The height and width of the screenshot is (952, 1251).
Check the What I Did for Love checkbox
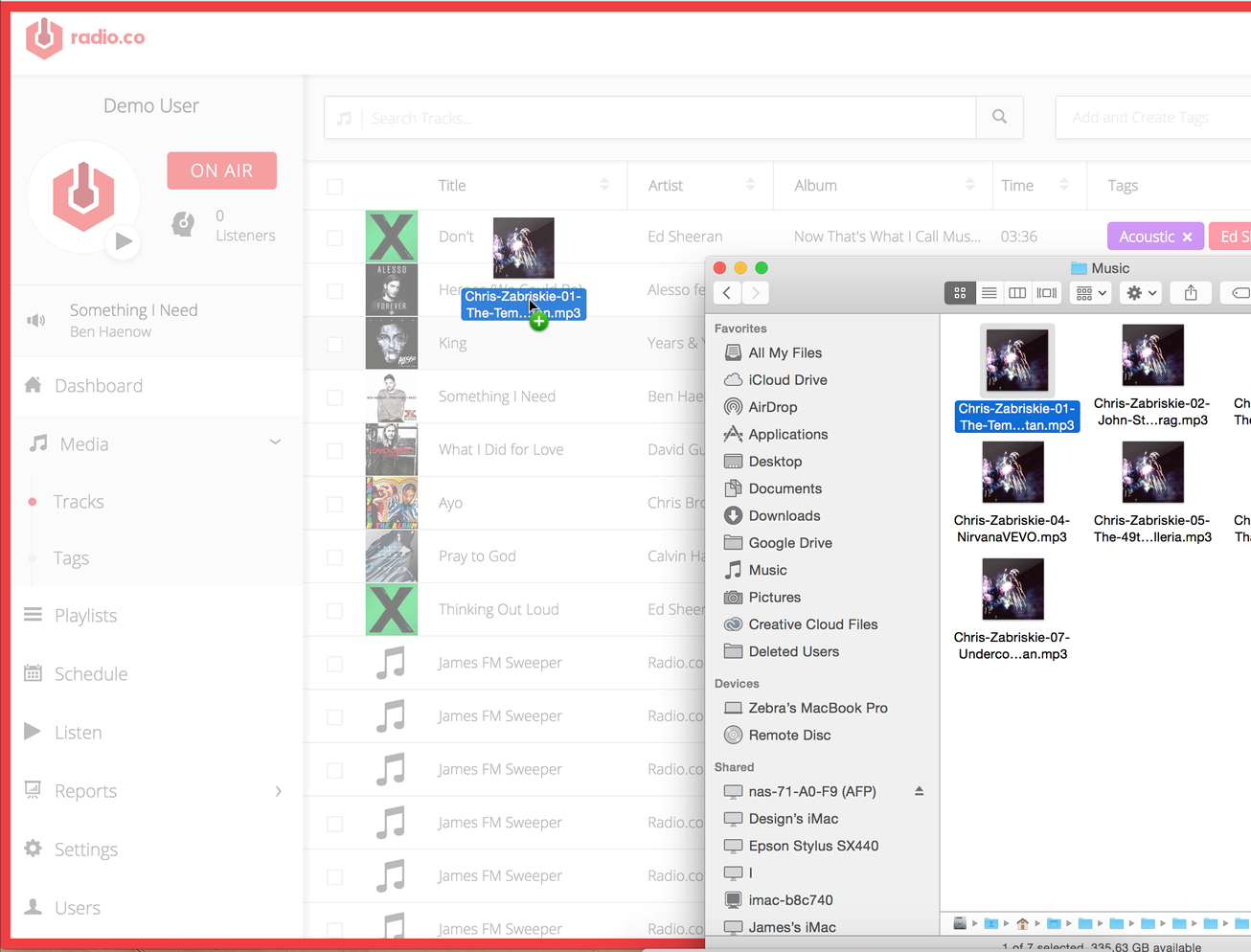click(334, 450)
